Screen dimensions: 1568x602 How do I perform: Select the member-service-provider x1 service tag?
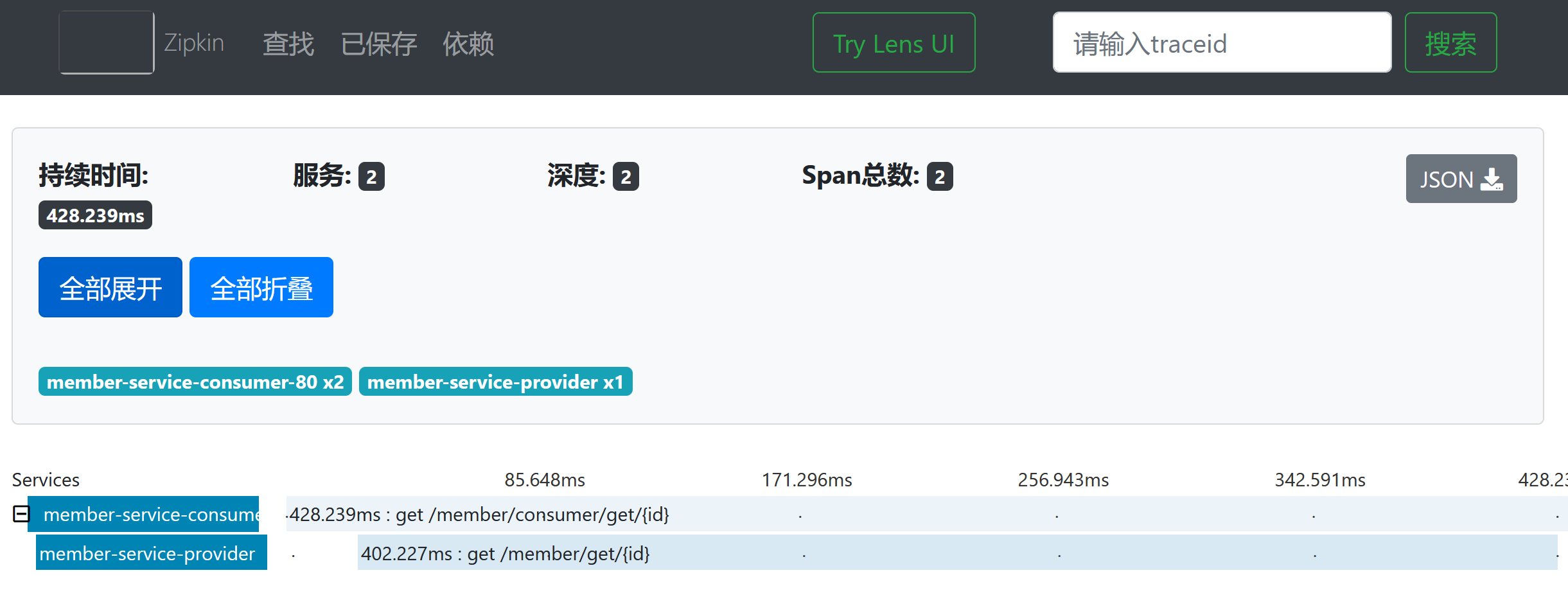point(496,382)
